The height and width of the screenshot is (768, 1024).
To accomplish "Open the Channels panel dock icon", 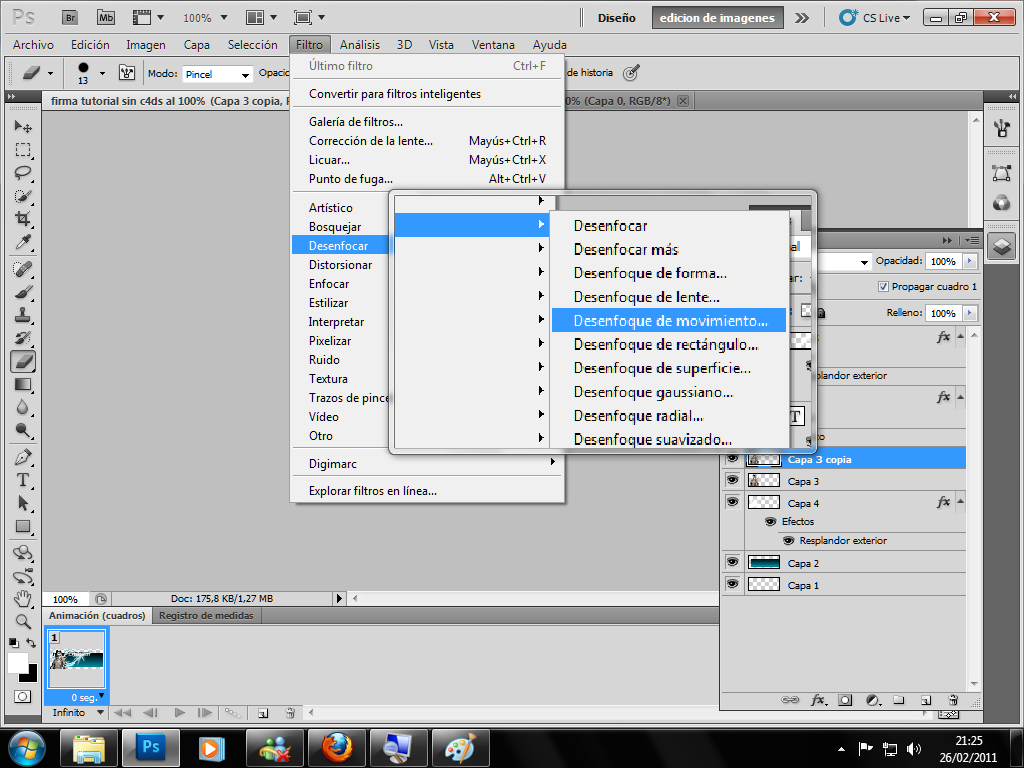I will 1001,203.
